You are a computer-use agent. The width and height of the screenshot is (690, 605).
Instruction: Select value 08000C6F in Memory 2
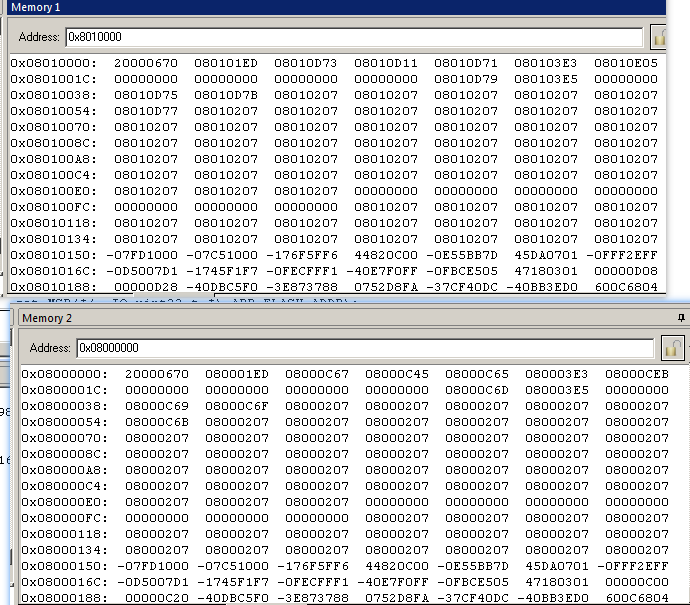pos(237,406)
